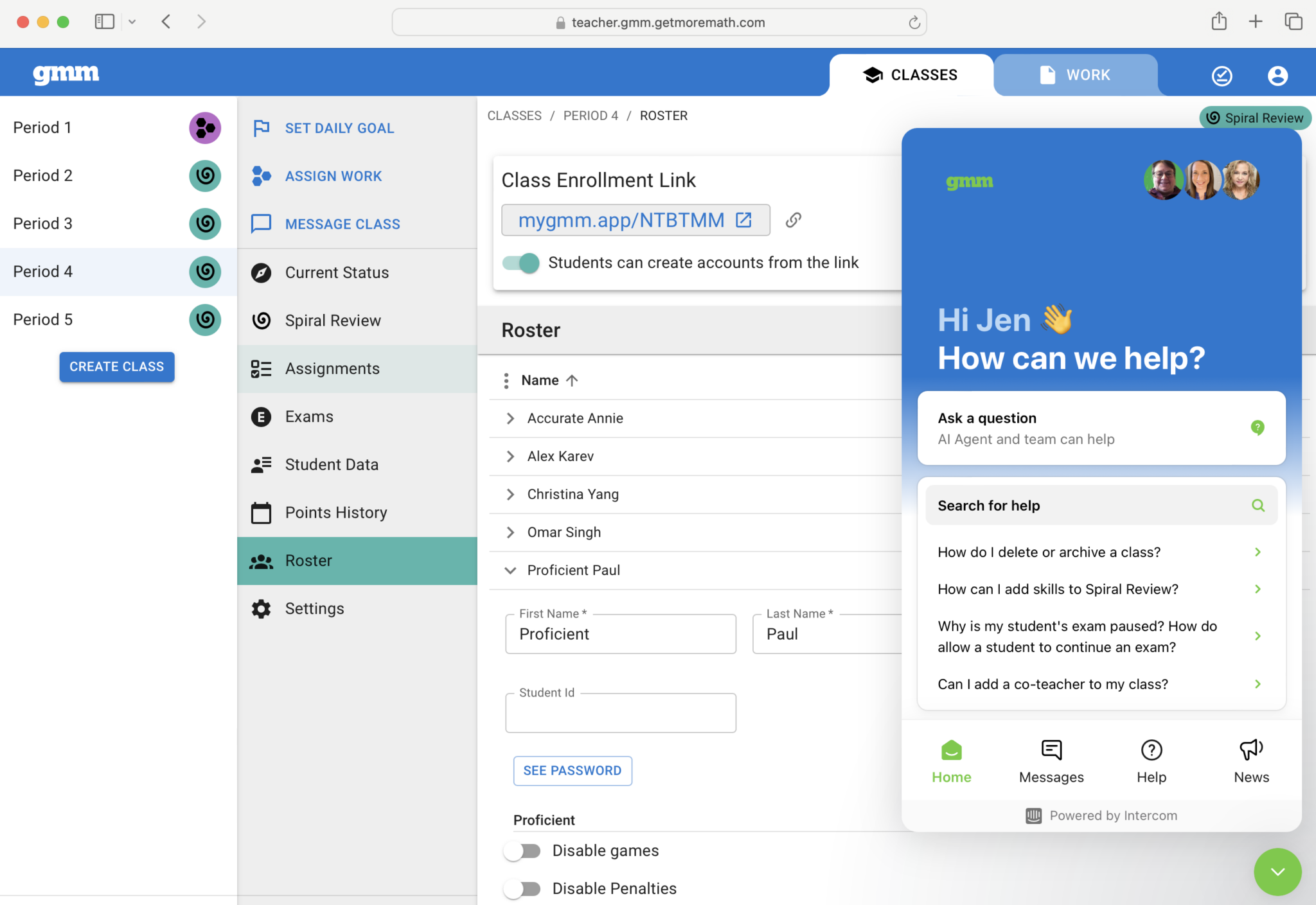Open Messages in the Intercom widget
Image resolution: width=1316 pixels, height=905 pixels.
[x=1051, y=761]
